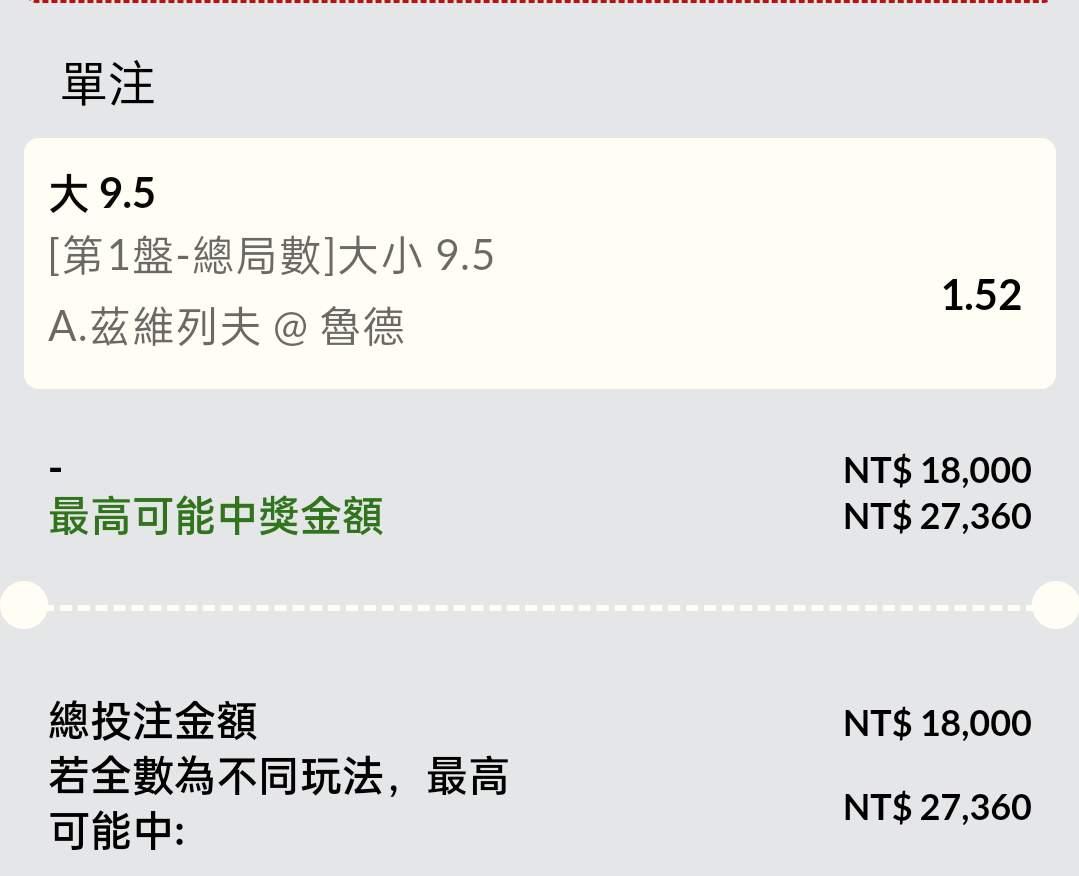
Task: Click the left circular notch on the divider
Action: 22,605
